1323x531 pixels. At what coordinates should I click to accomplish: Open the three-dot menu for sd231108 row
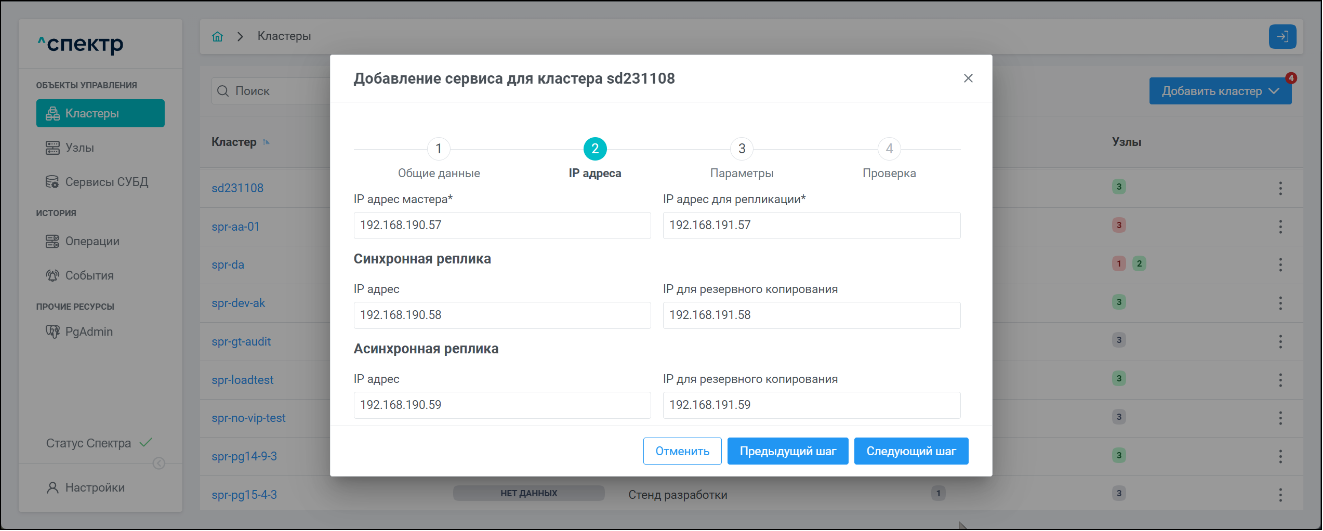[x=1280, y=188]
